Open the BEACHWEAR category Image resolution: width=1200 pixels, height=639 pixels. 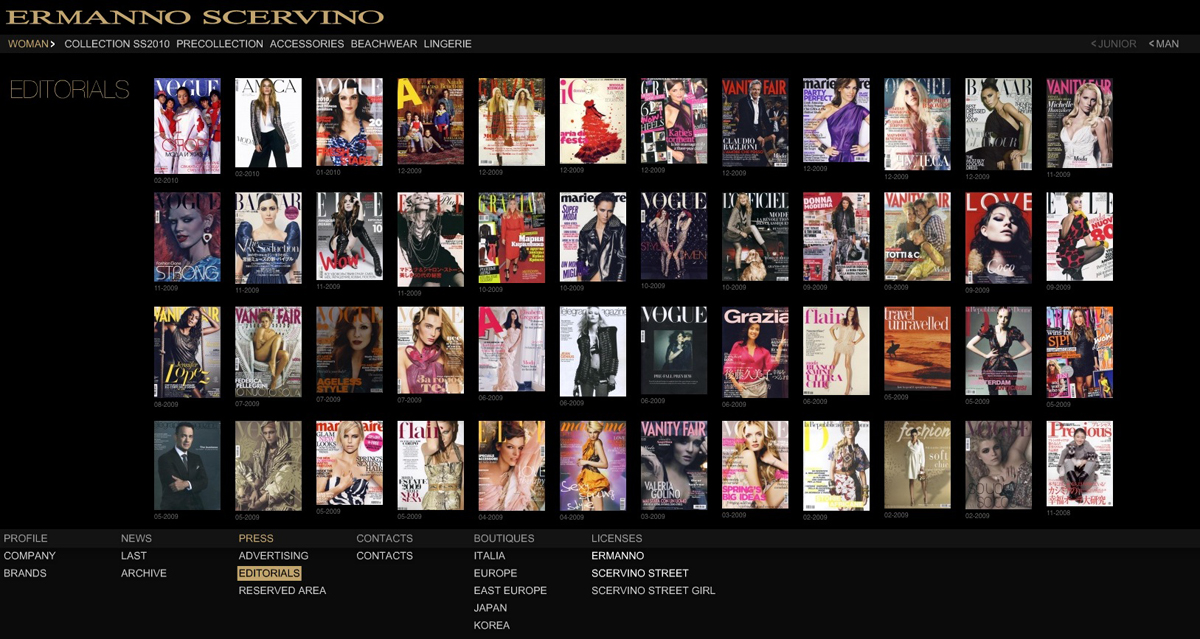pos(384,44)
